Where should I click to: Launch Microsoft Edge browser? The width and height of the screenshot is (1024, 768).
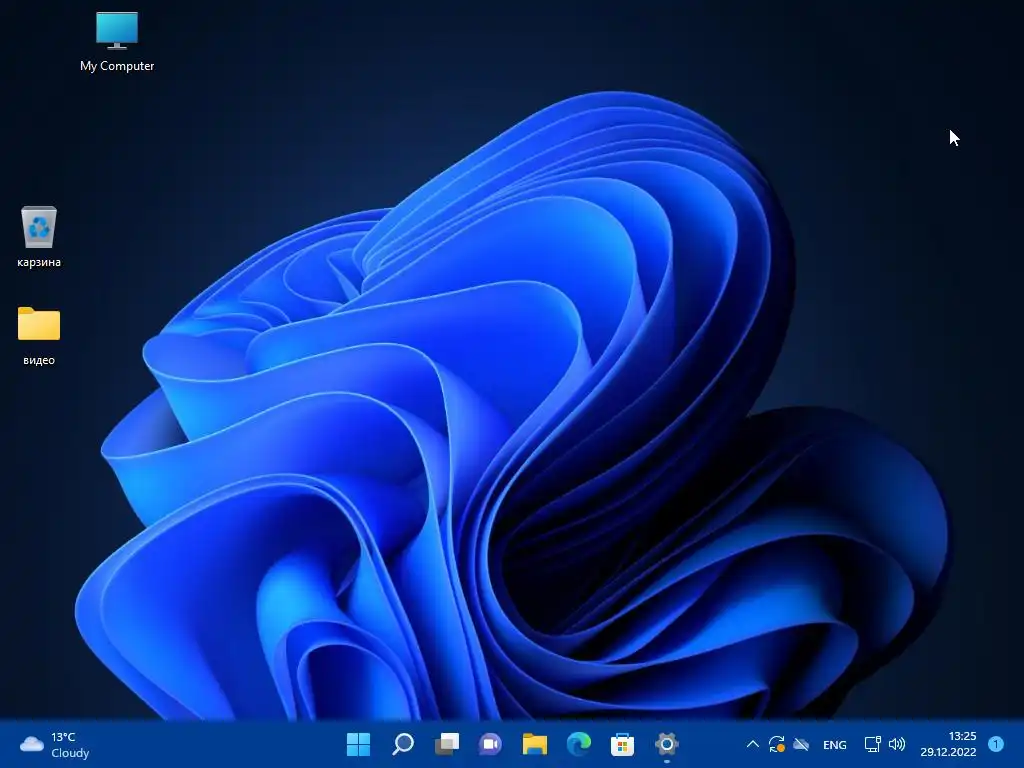pyautogui.click(x=579, y=744)
